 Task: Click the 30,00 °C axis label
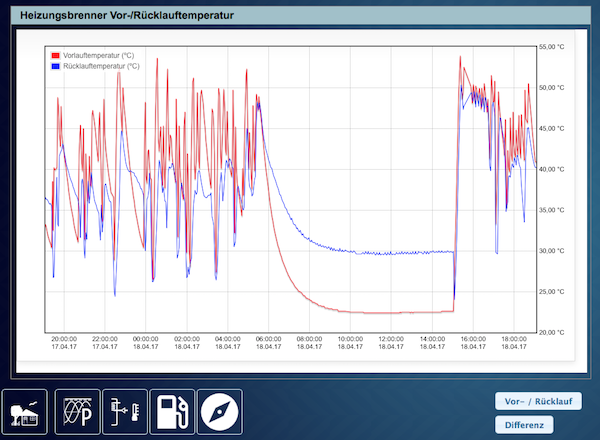coord(551,251)
